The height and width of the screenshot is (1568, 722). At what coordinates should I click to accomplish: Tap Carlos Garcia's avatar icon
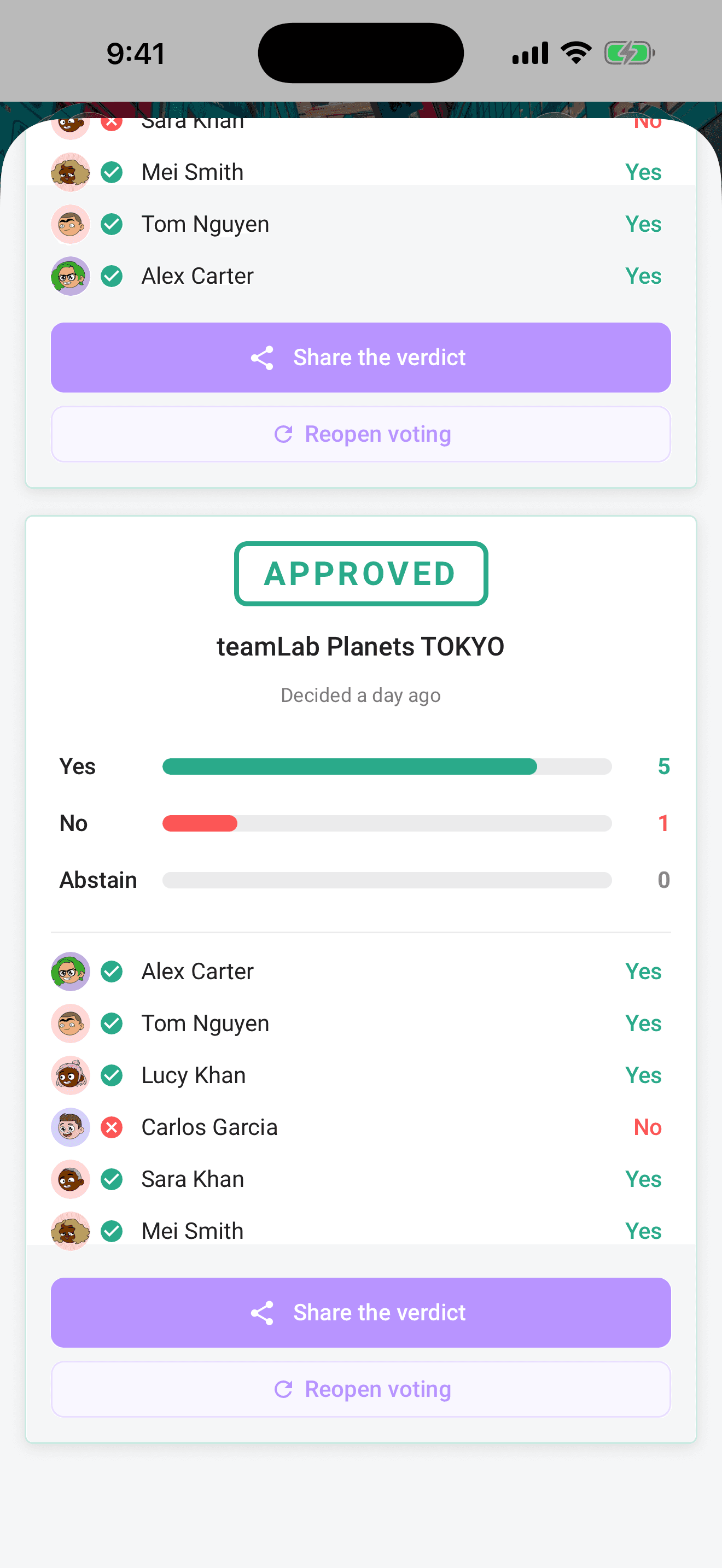point(71,1127)
